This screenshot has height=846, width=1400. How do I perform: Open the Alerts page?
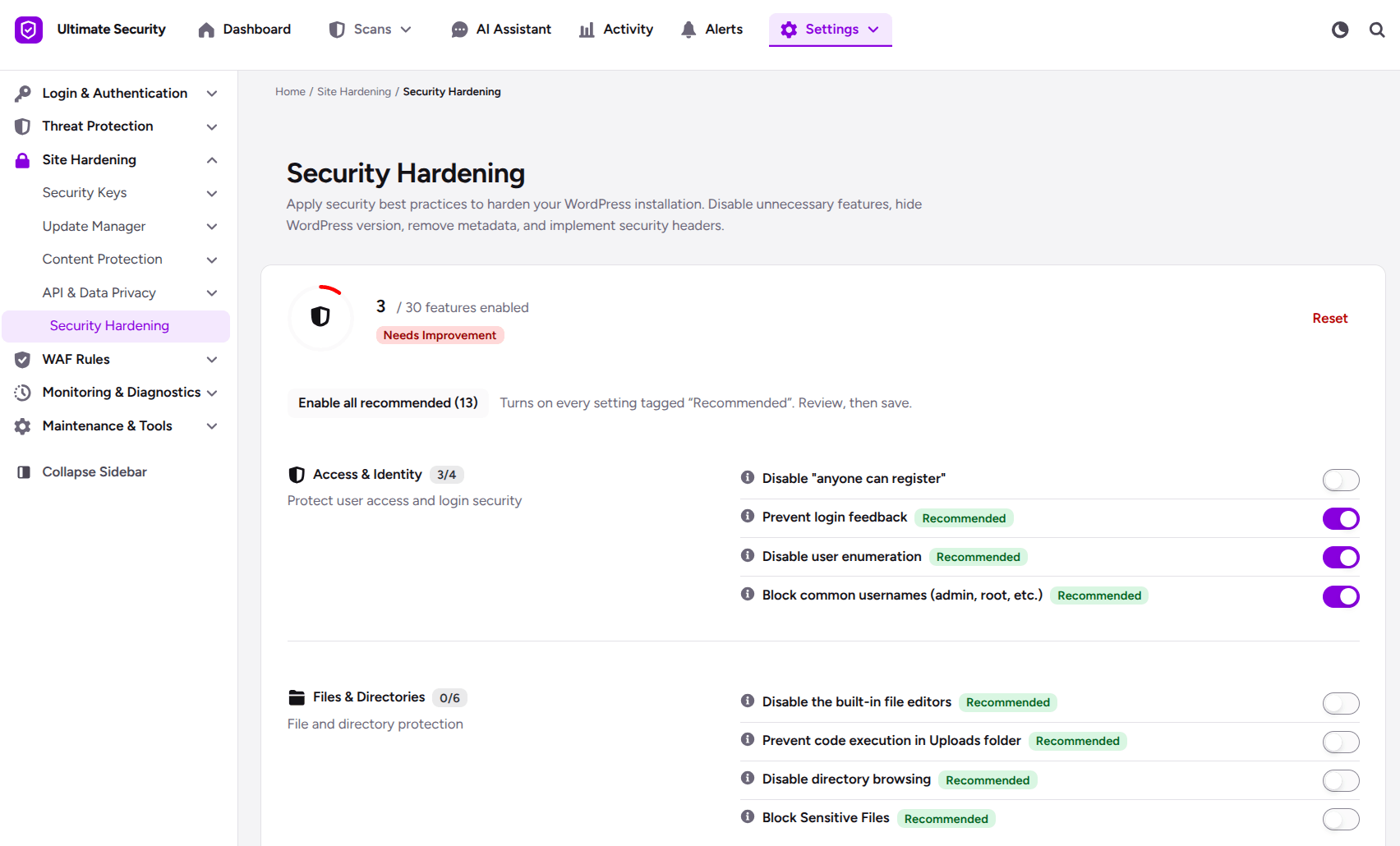pos(712,30)
